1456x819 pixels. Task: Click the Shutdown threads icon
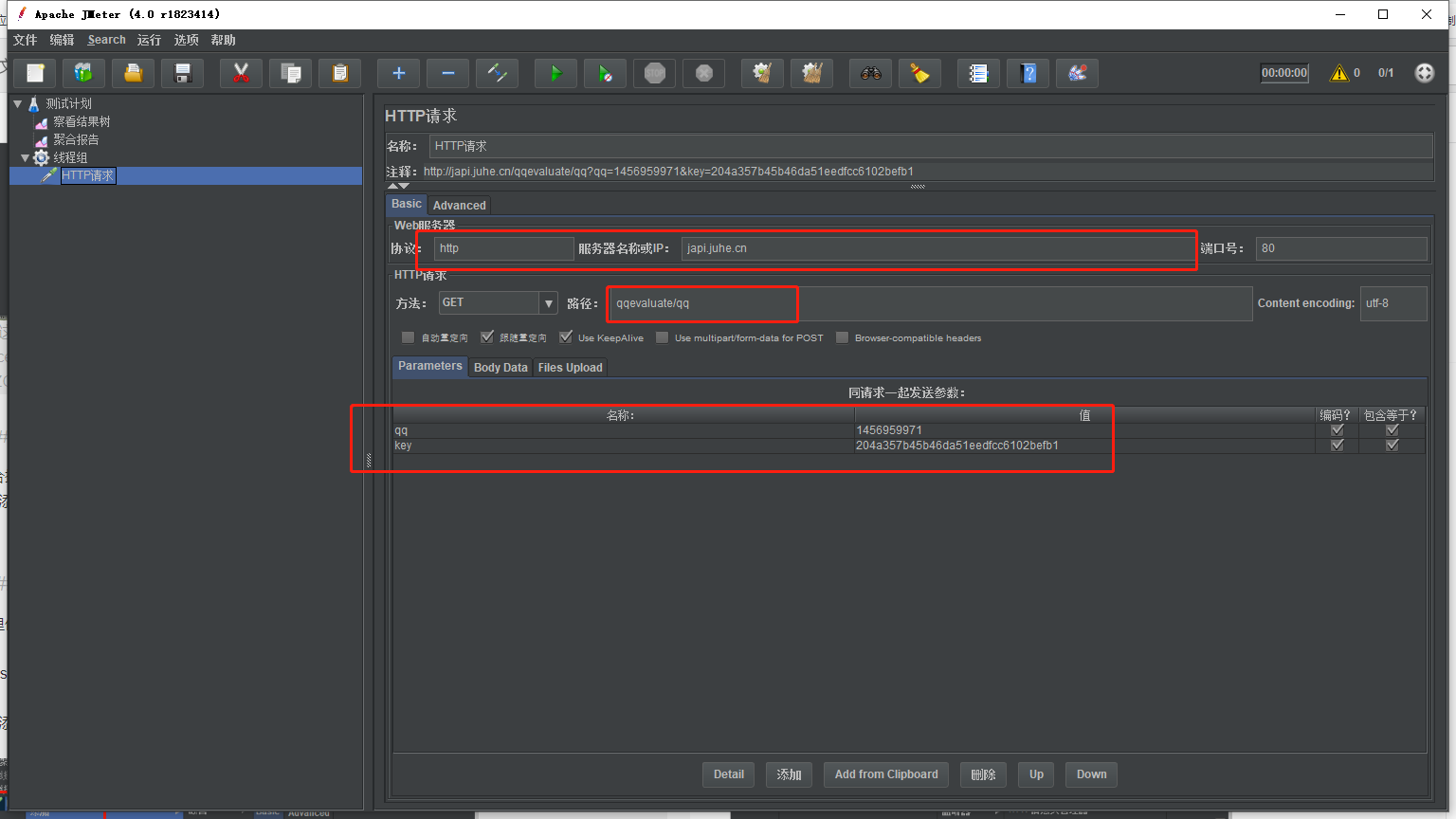coord(704,73)
